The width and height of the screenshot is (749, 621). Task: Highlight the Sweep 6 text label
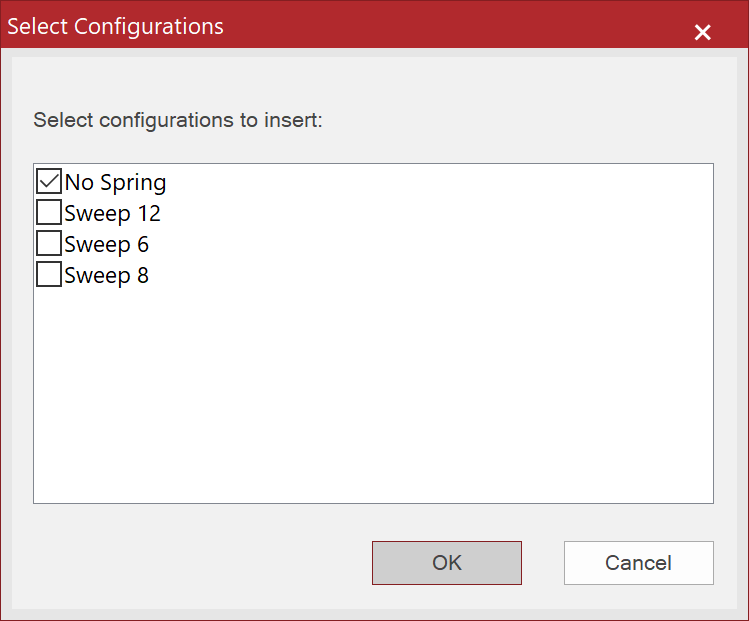point(107,245)
